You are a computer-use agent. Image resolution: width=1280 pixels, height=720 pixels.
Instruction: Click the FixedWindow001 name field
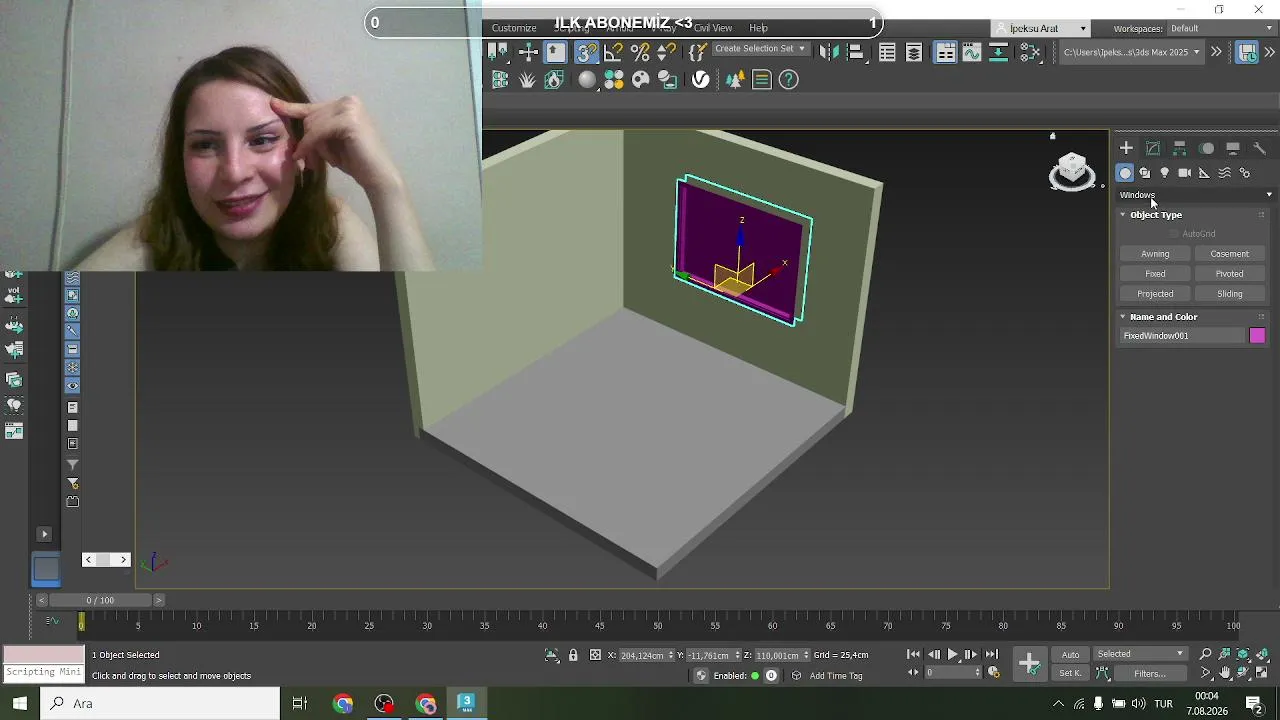click(x=1182, y=336)
